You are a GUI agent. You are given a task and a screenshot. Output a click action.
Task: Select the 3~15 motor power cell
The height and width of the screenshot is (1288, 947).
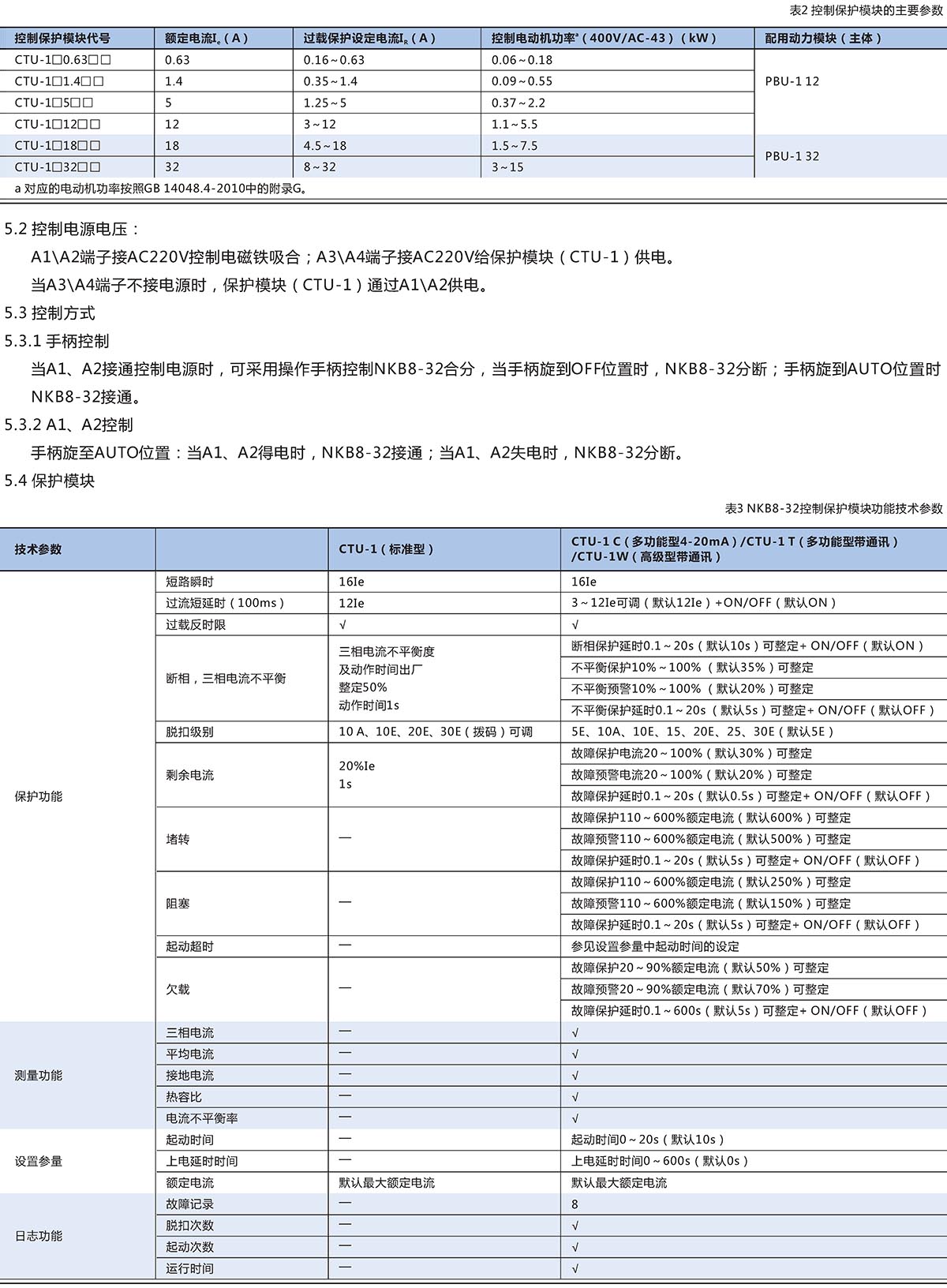click(x=507, y=167)
